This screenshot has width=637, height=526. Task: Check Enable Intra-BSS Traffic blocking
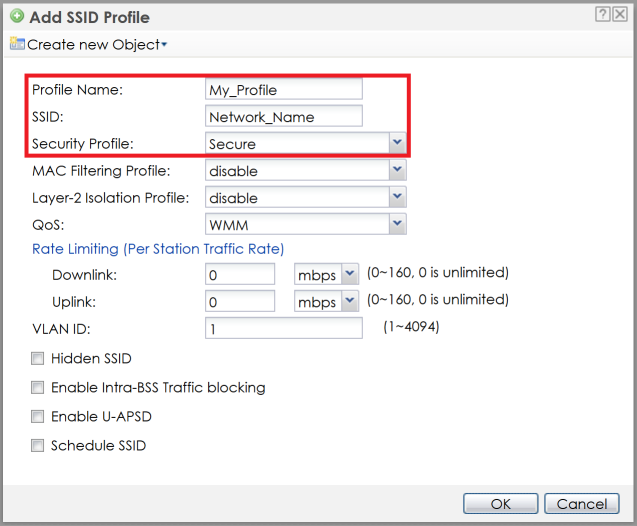coord(37,387)
